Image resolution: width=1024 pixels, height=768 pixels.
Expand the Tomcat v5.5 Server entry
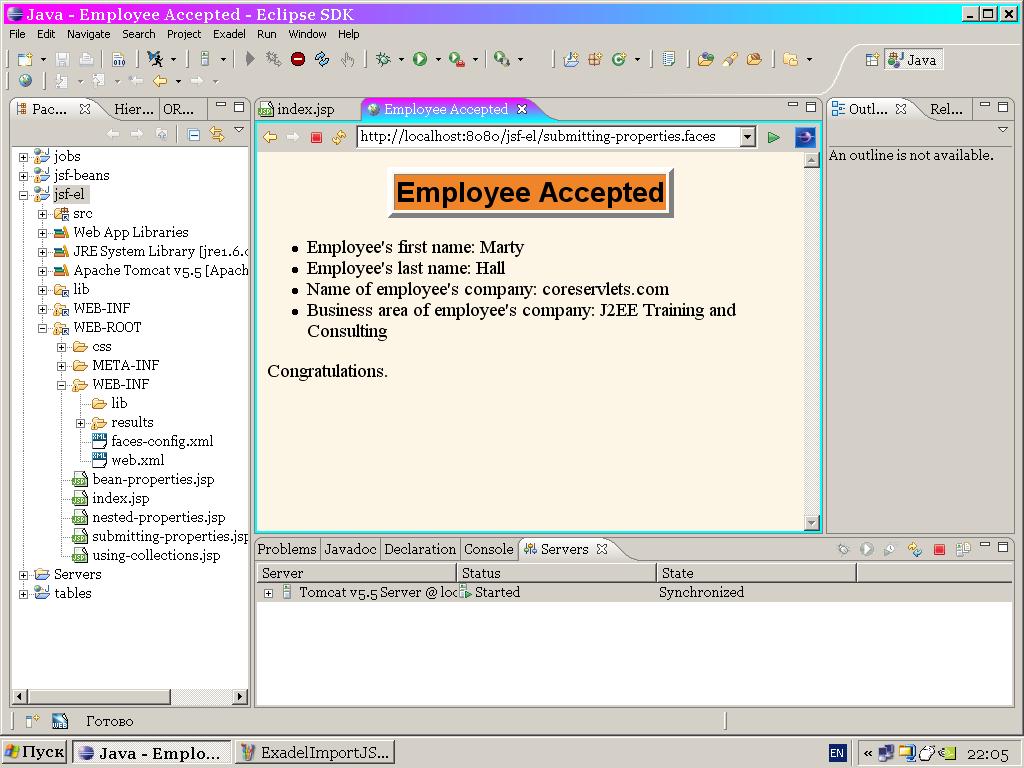[x=268, y=593]
